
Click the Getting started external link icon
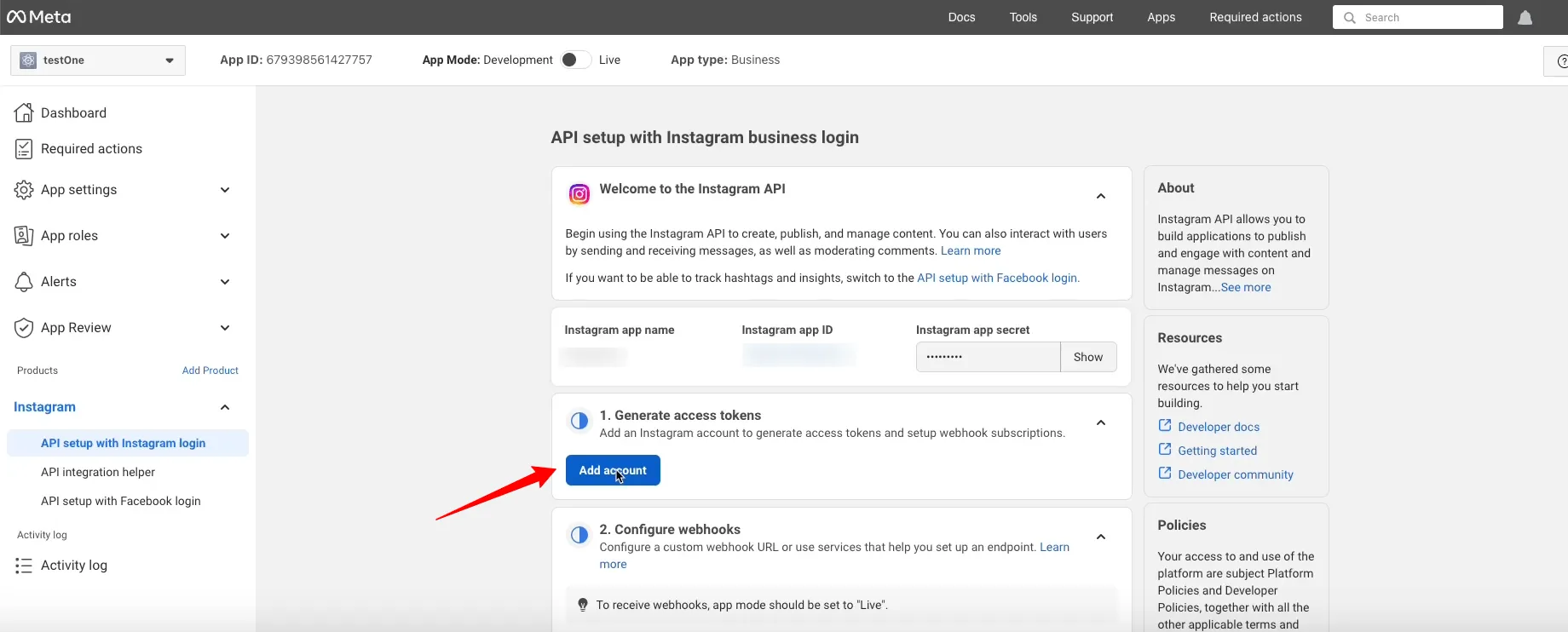click(1165, 450)
